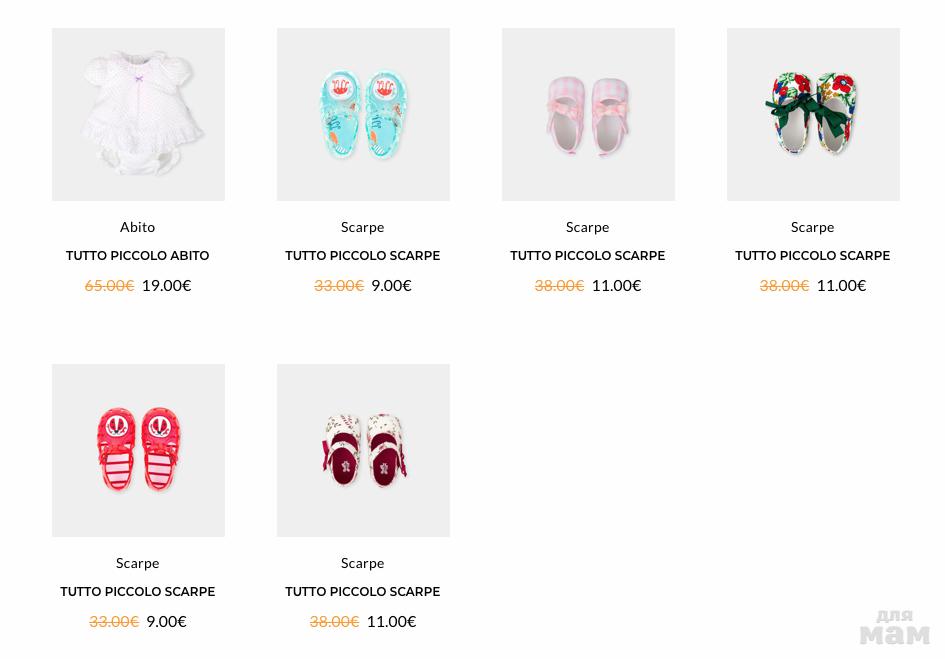
Task: Click TUTTO PICCOLO SCARPE under floral shoes
Action: (x=813, y=256)
